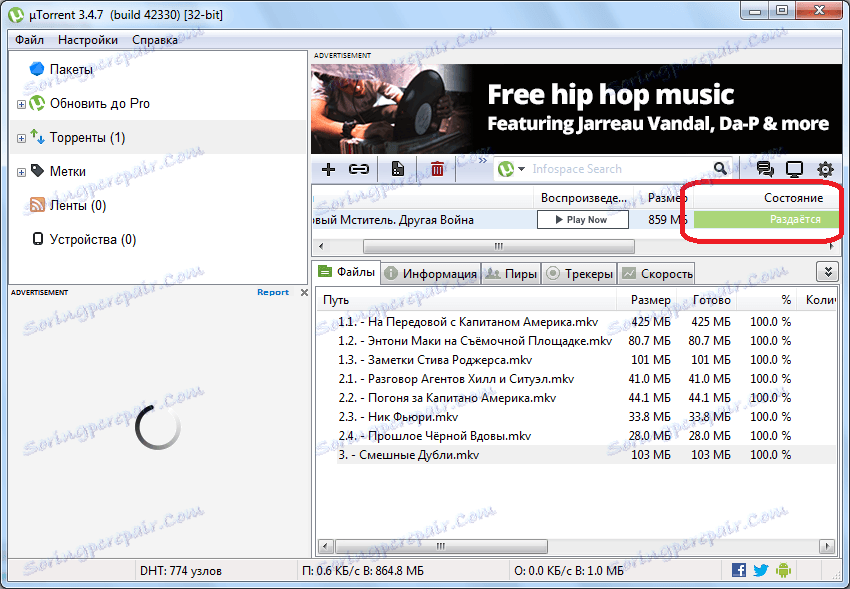Click the Twitter bird icon in status bar
850x589 pixels.
tap(761, 570)
